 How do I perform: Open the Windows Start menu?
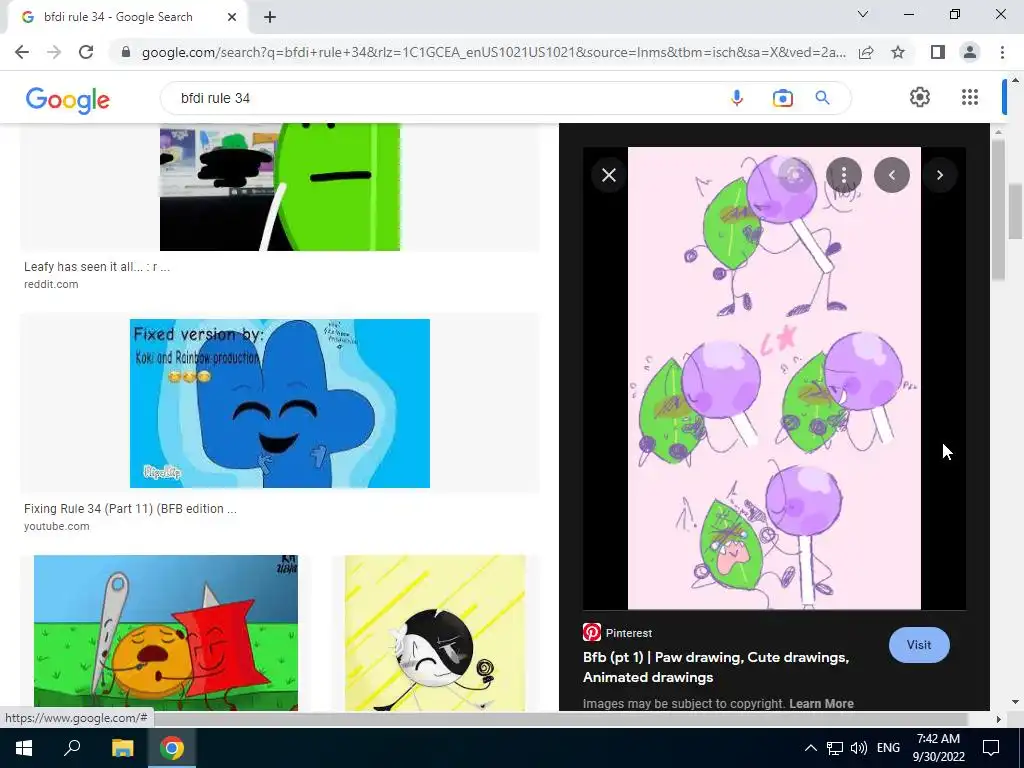pyautogui.click(x=24, y=748)
